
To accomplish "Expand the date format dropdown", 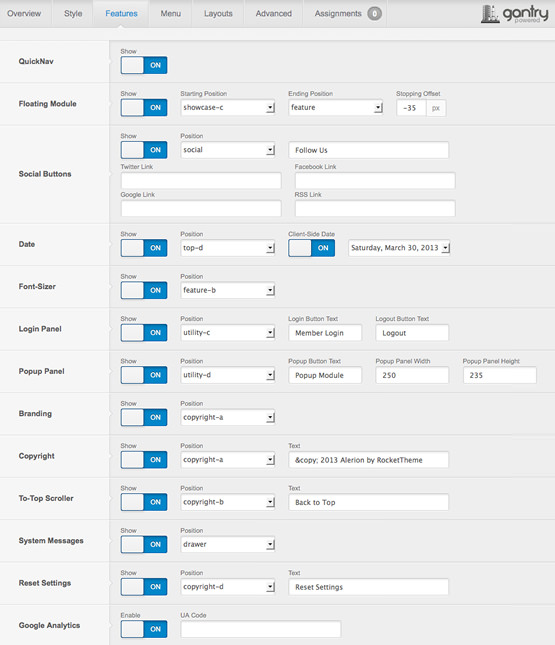I will (x=399, y=248).
